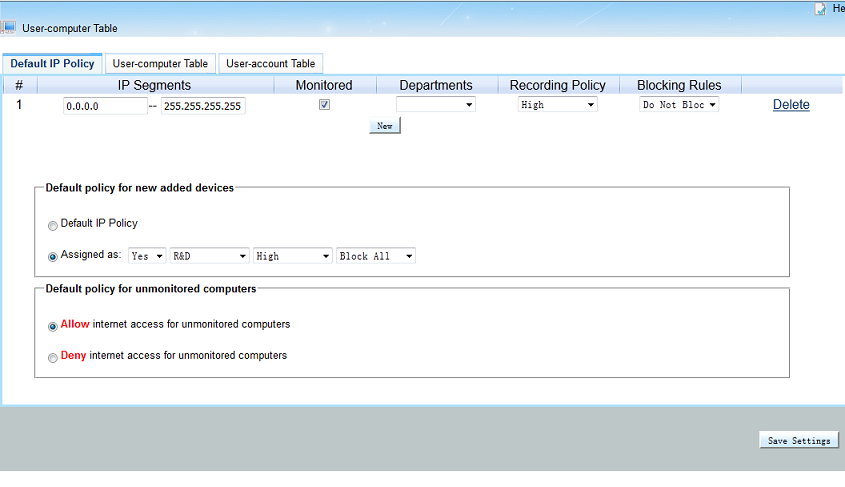Click the Monitored column header
The width and height of the screenshot is (845, 487).
pos(324,85)
